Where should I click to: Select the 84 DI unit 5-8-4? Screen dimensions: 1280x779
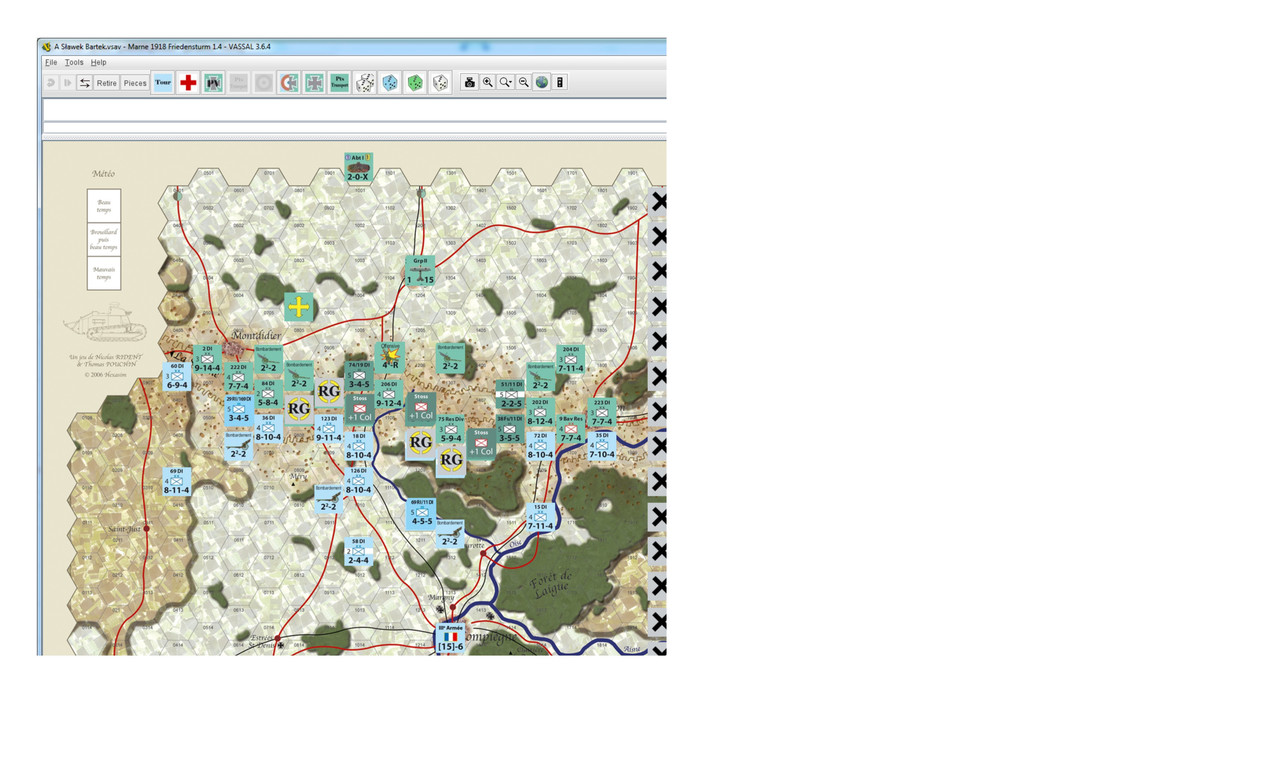click(268, 393)
